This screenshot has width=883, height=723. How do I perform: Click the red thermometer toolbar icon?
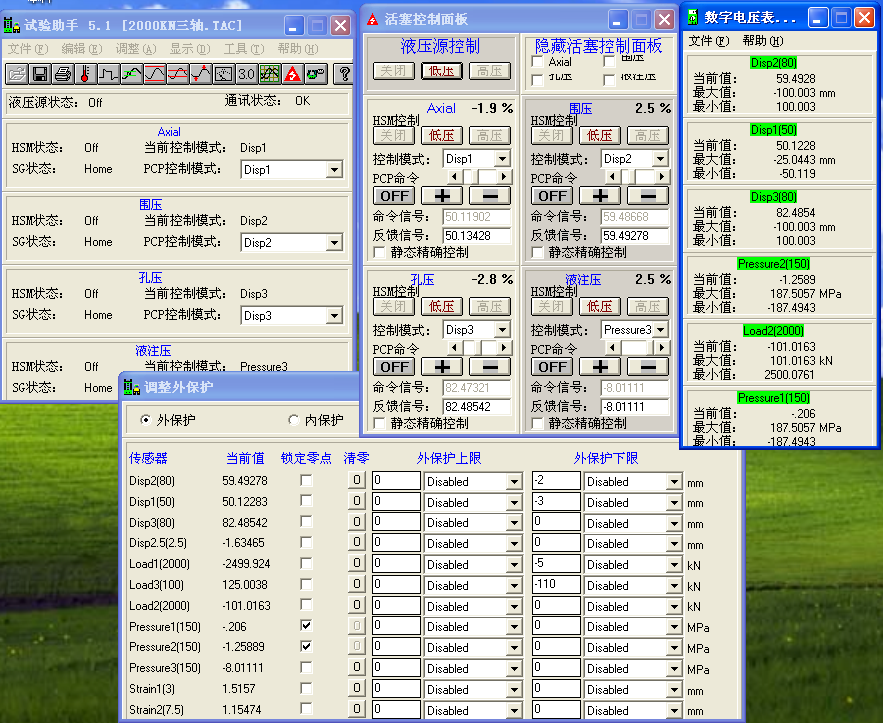point(86,74)
